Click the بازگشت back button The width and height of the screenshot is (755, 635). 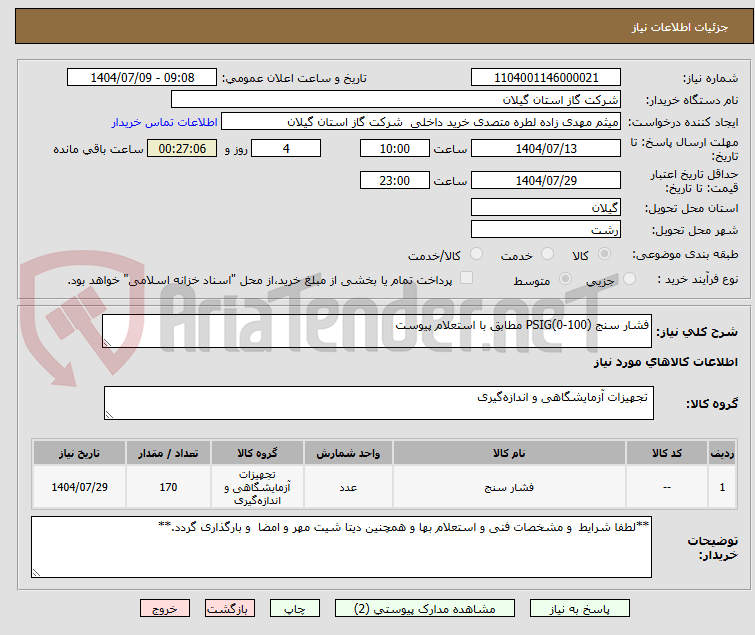point(230,609)
